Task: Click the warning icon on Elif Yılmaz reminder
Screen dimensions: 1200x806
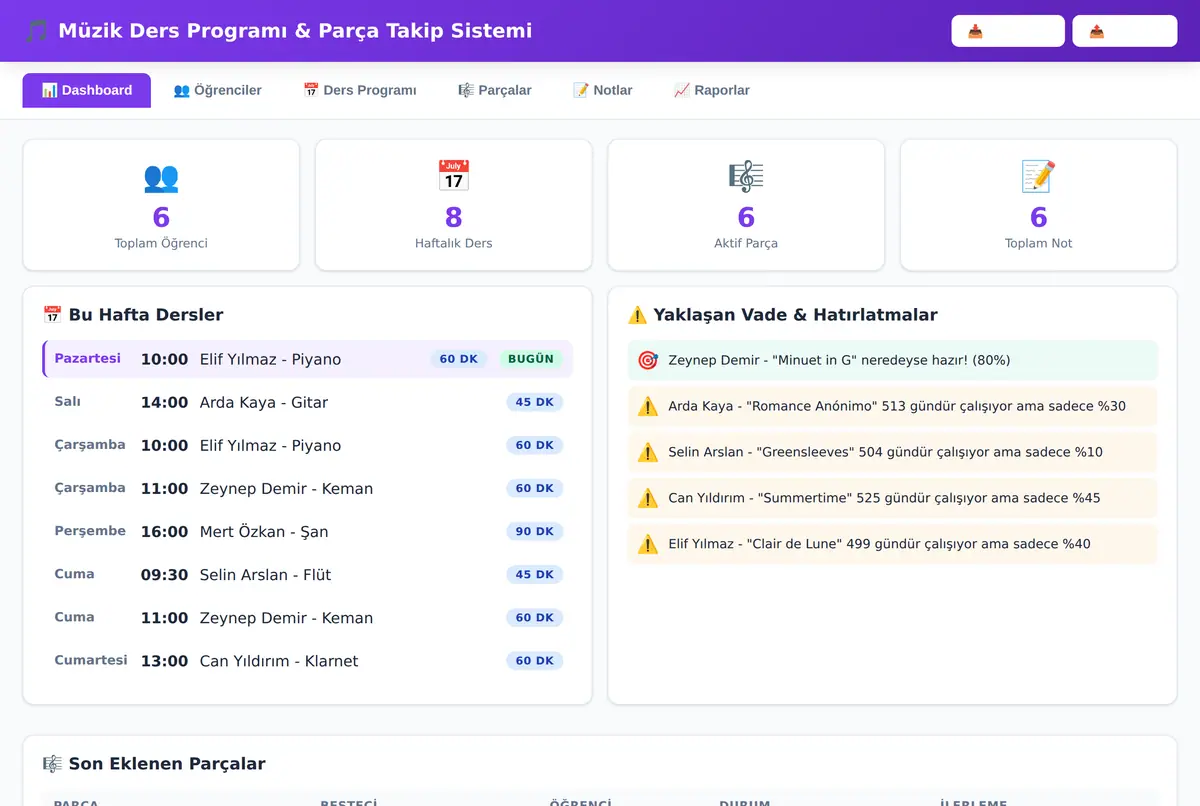Action: [648, 544]
